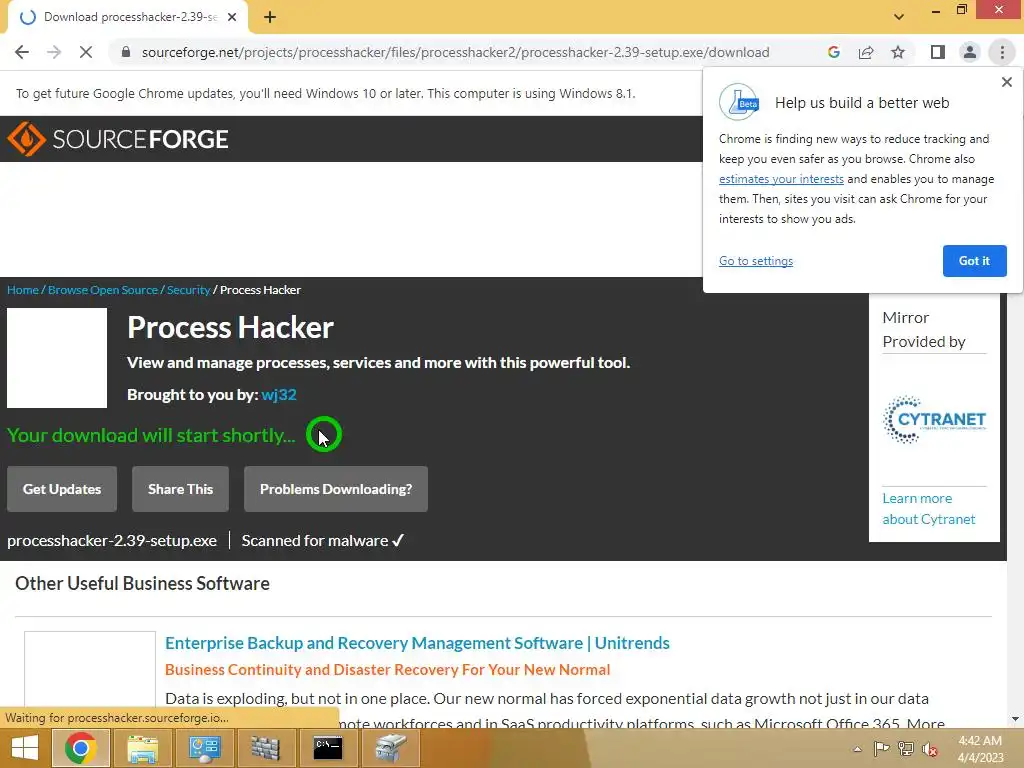Open Chrome side panel icon
Screen dimensions: 1024x768
[938, 52]
